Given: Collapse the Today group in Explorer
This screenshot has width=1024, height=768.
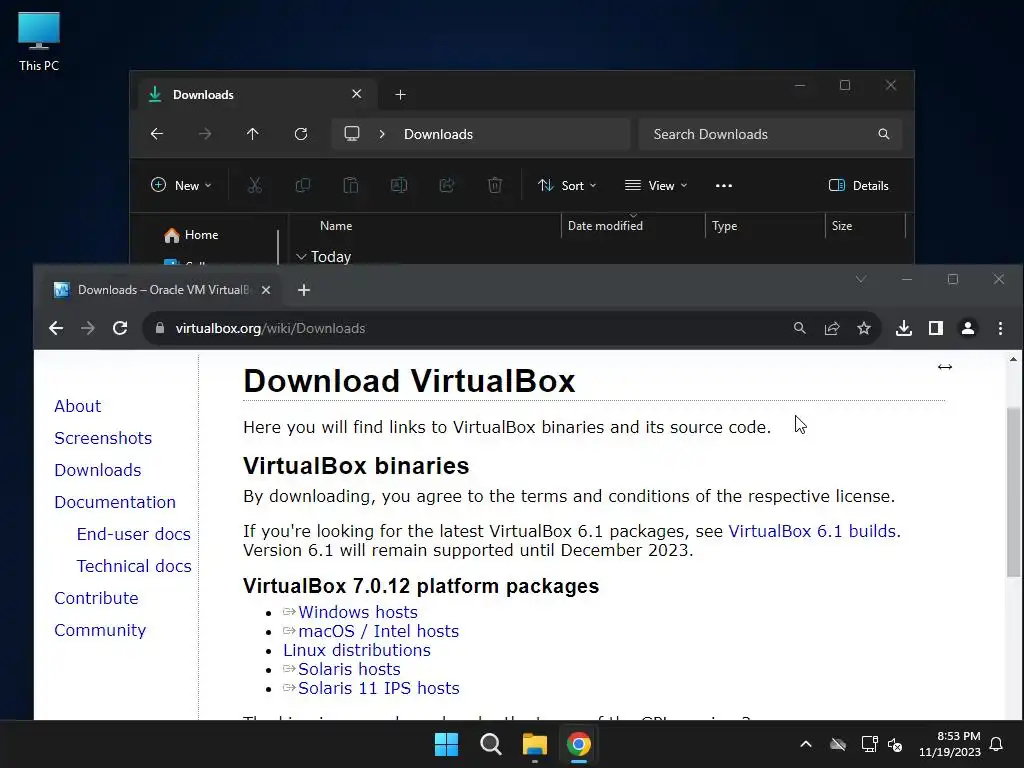Looking at the screenshot, I should coord(301,257).
